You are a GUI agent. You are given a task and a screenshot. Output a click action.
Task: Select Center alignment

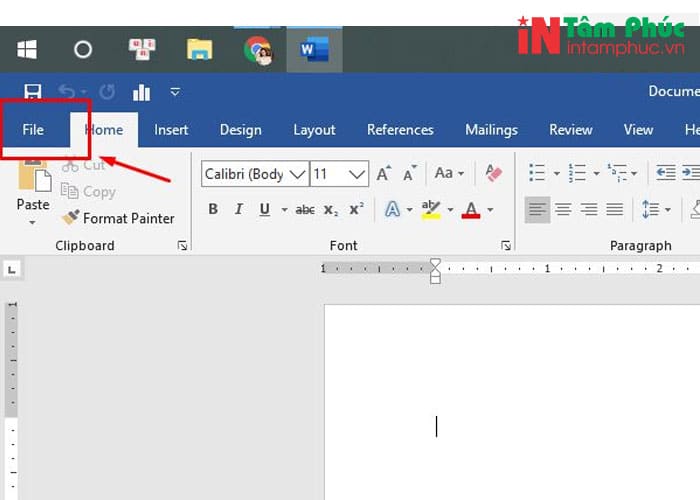(563, 209)
